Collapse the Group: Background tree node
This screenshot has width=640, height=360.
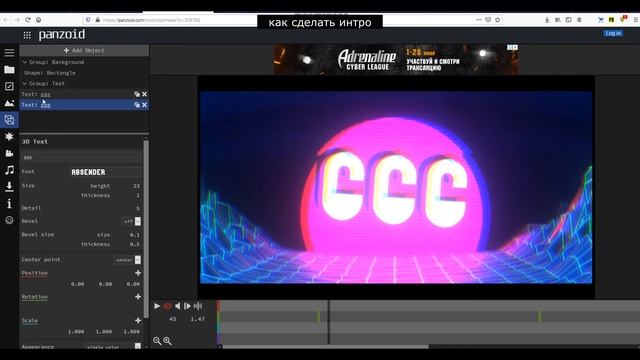24,62
